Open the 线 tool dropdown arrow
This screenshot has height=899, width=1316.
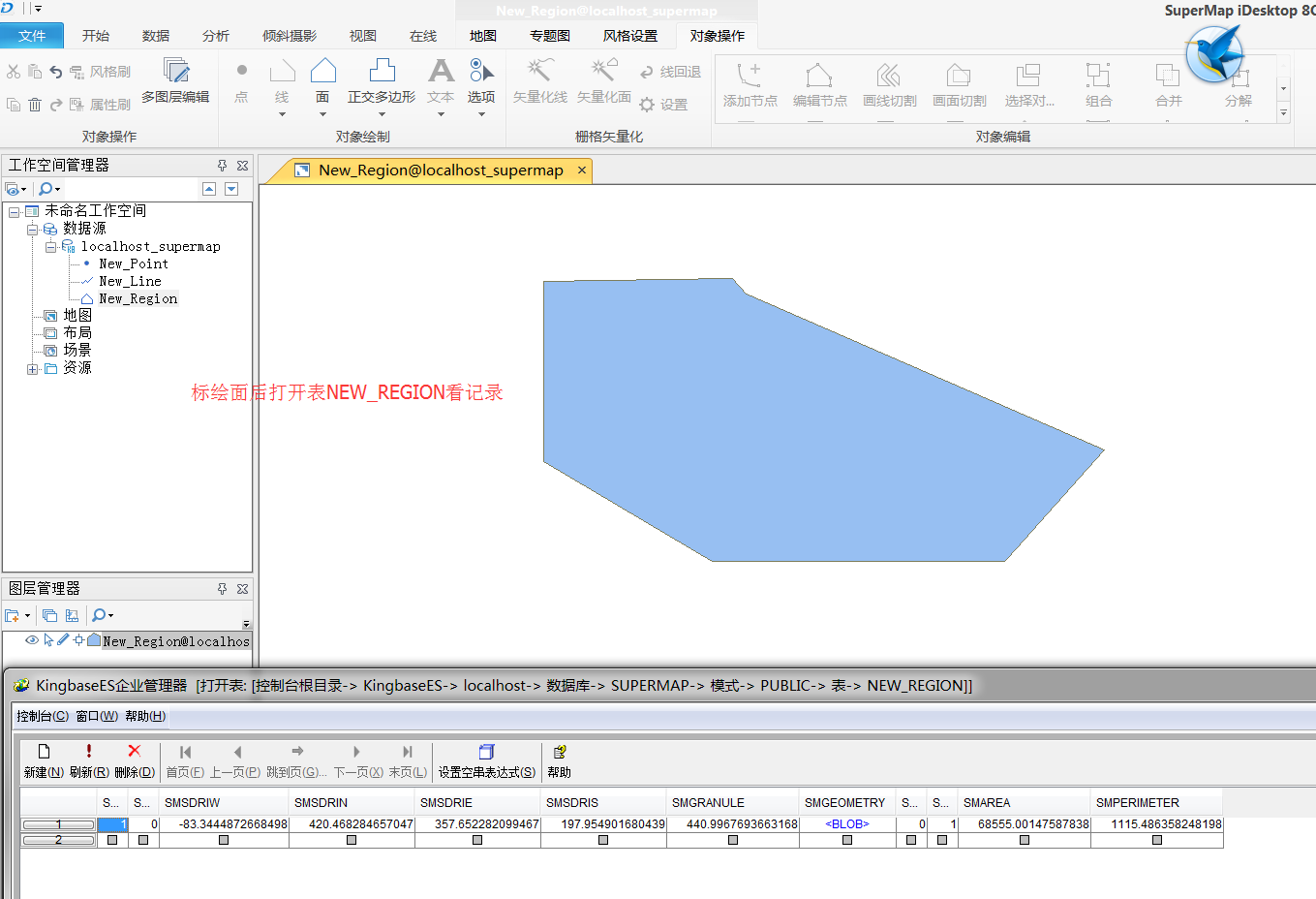click(x=282, y=114)
